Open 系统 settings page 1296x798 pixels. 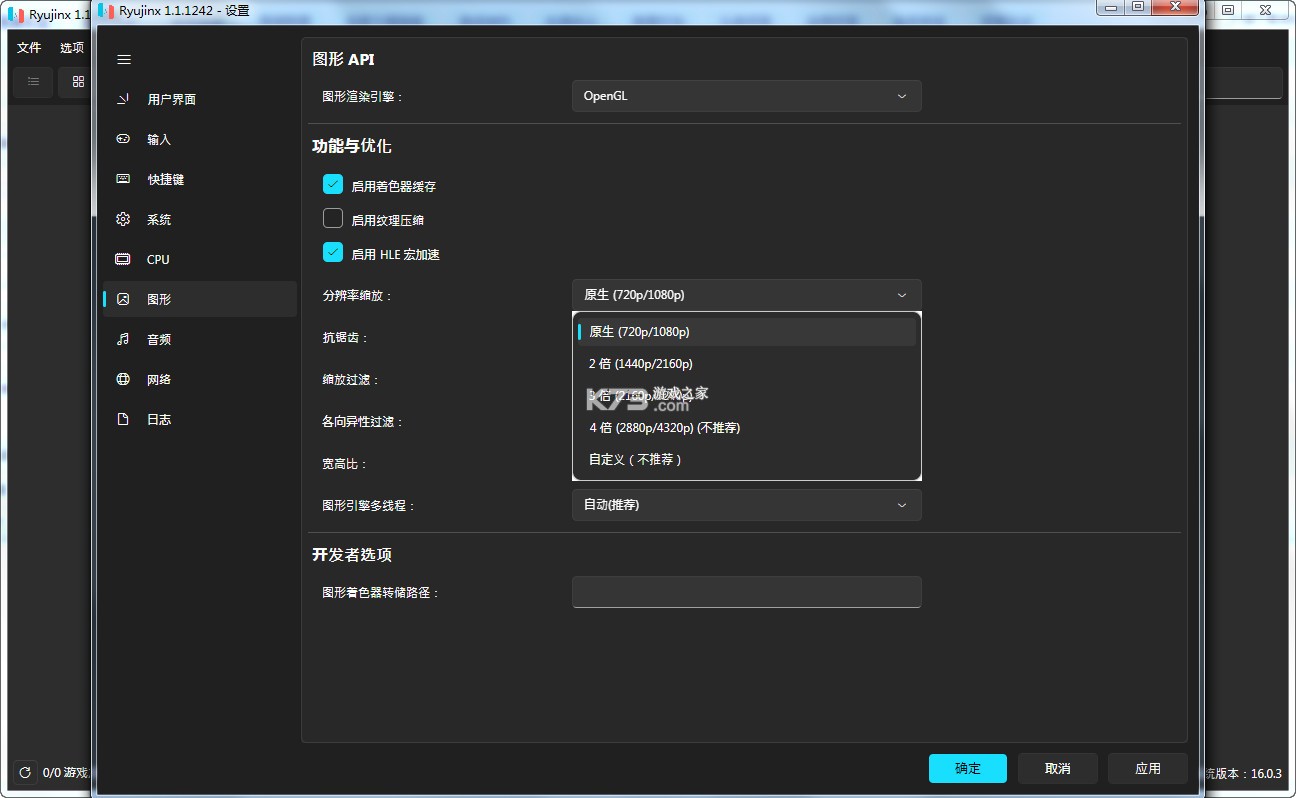tap(200, 219)
